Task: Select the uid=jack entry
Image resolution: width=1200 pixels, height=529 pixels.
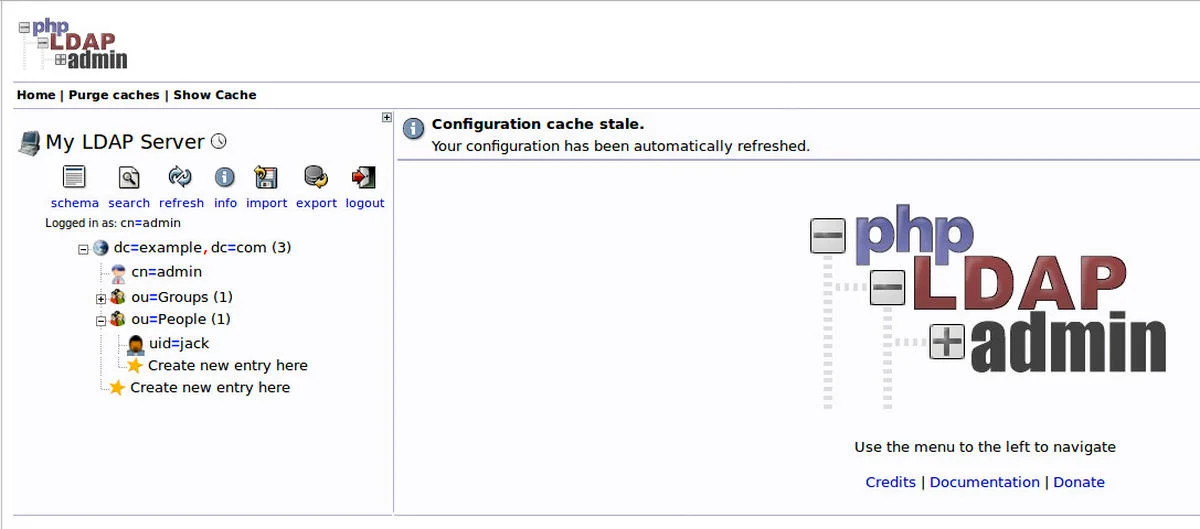Action: (x=179, y=343)
